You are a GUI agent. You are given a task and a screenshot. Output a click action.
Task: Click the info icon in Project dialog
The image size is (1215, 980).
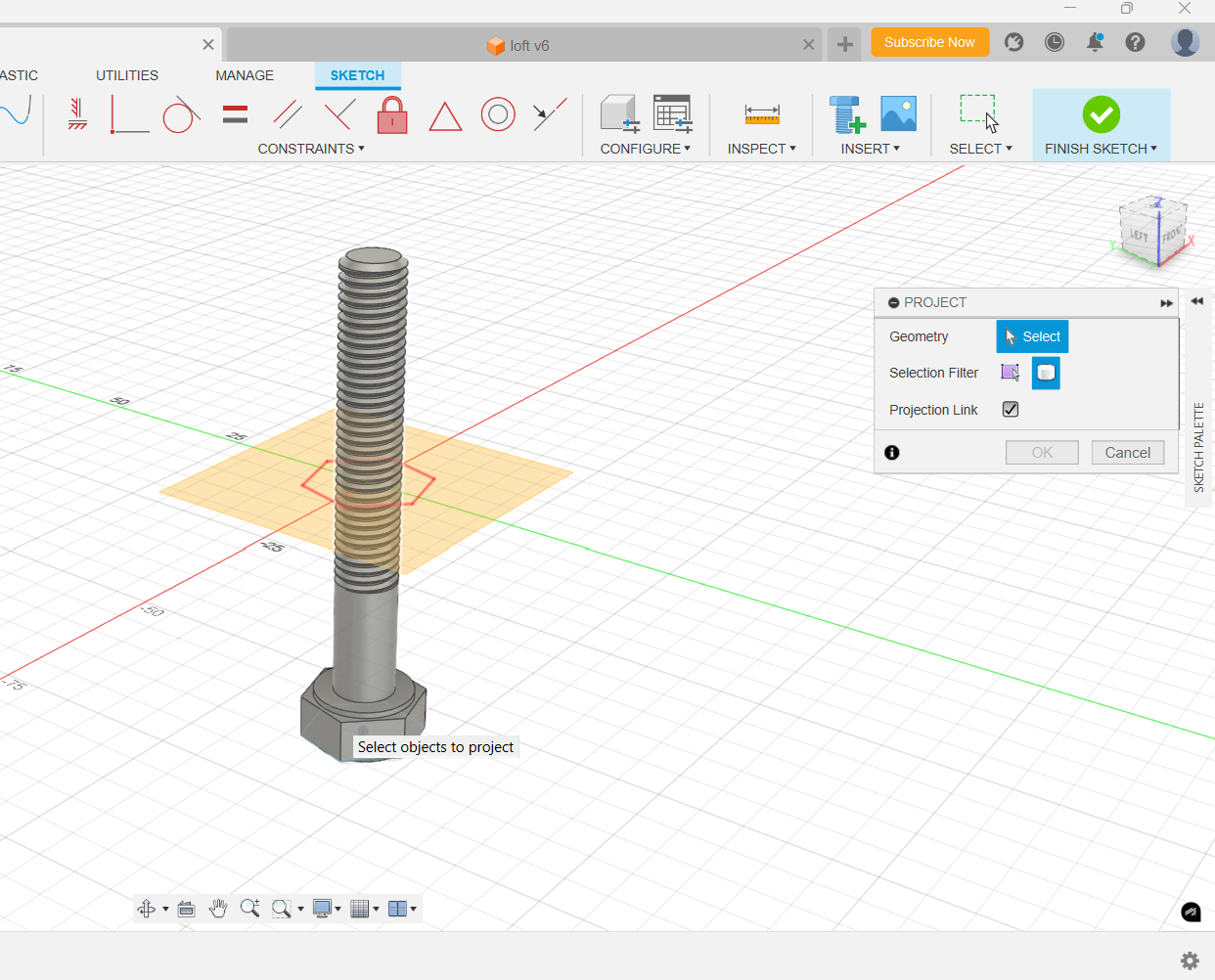(892, 452)
